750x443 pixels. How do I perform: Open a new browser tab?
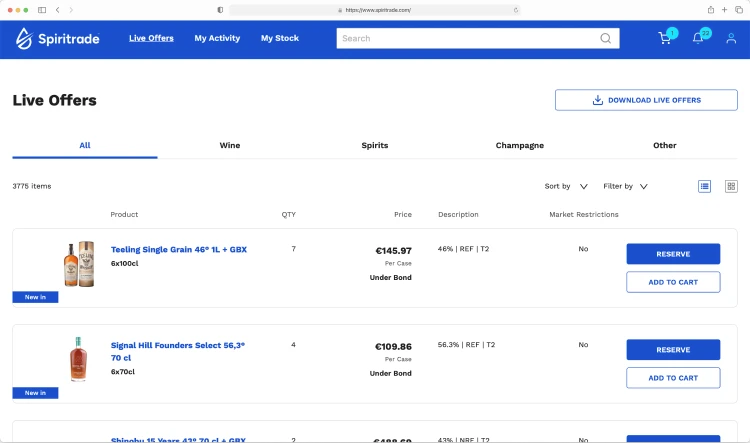pos(724,9)
